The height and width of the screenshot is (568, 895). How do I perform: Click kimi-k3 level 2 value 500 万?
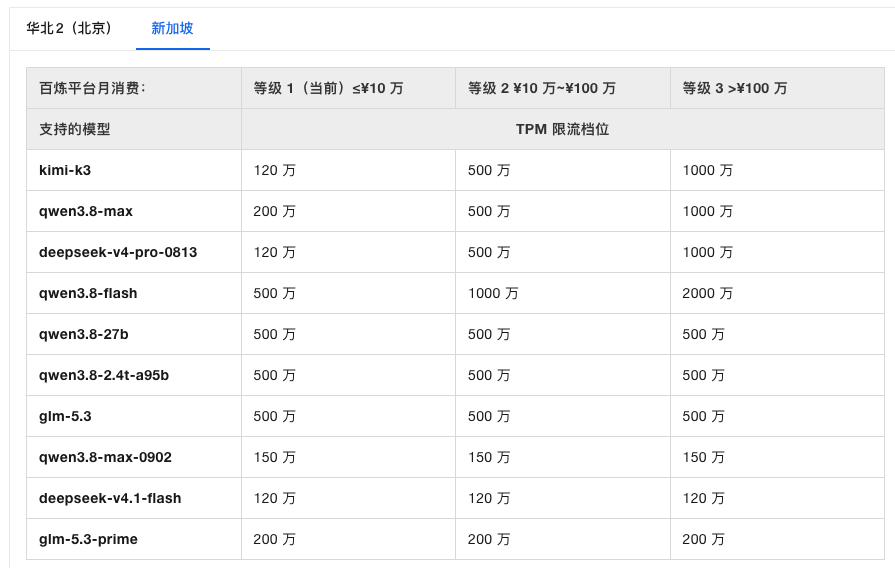pos(489,170)
